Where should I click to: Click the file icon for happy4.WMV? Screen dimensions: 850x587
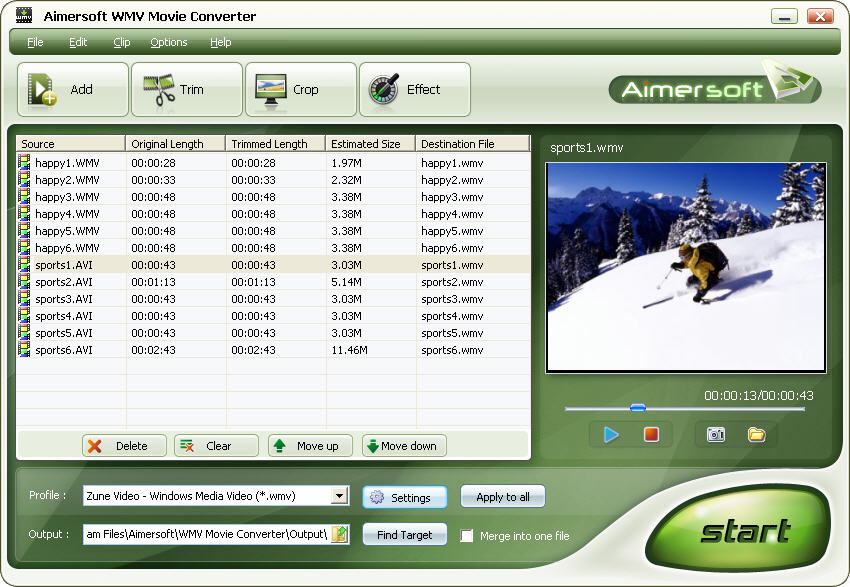click(24, 213)
